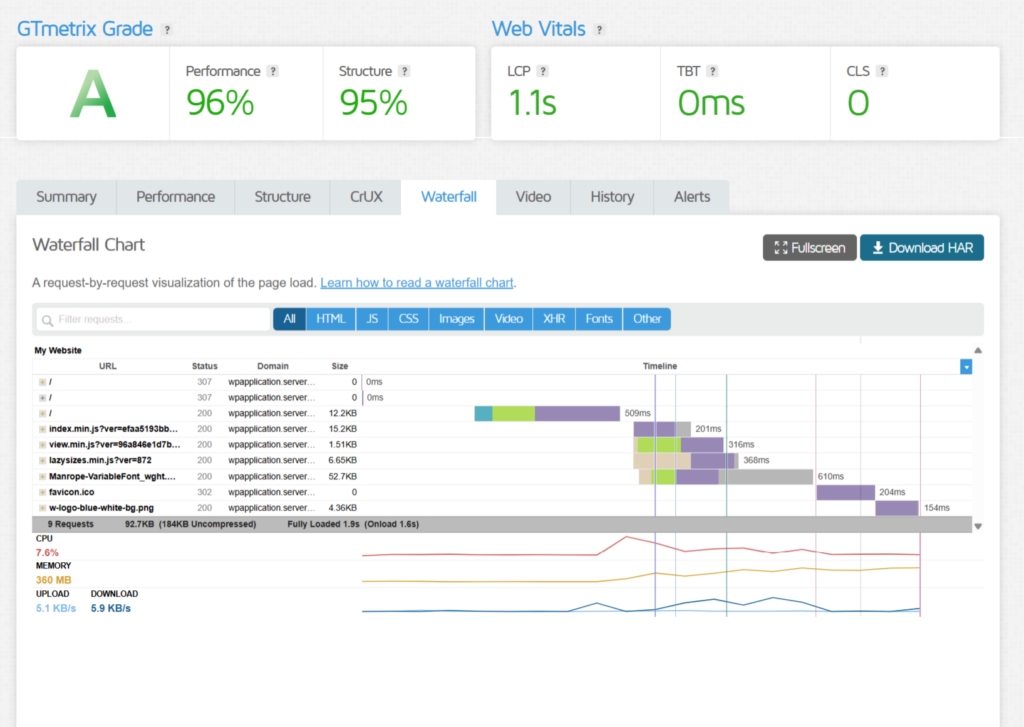Click the 509ms timing bar of root document

[547, 413]
